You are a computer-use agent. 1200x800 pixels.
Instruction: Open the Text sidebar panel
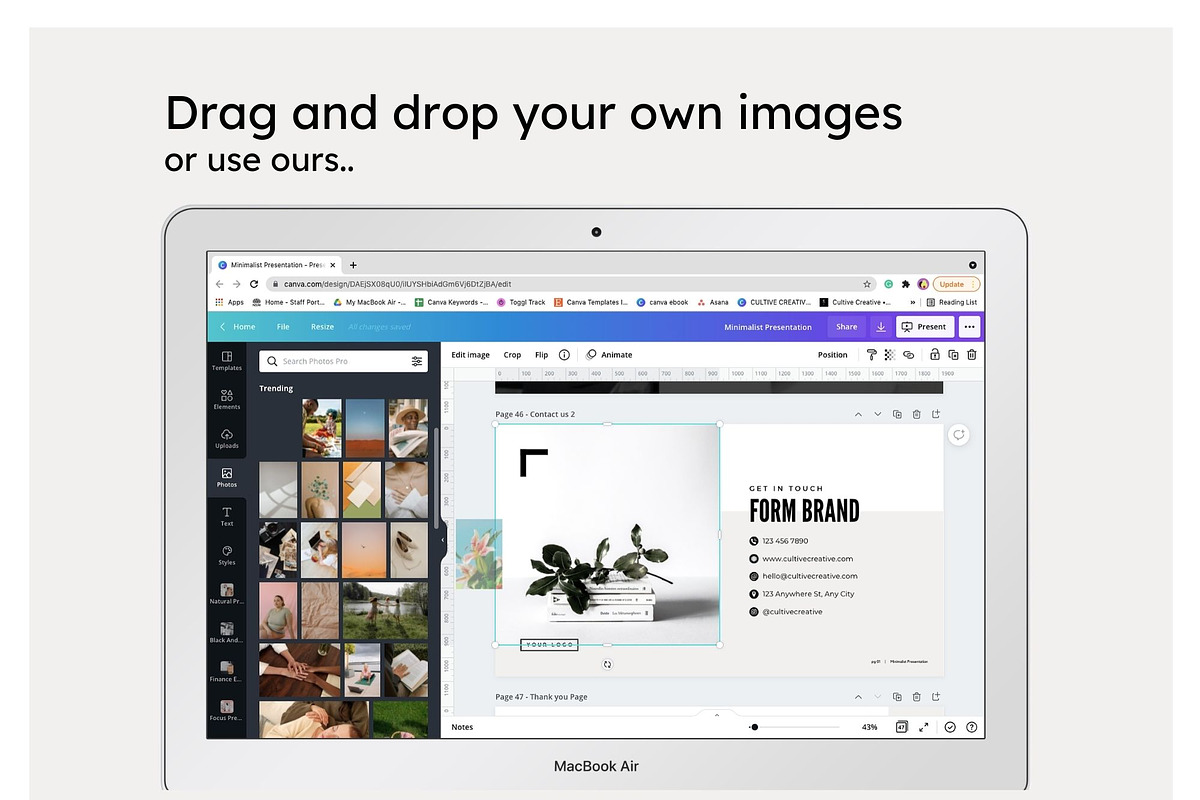(x=227, y=517)
